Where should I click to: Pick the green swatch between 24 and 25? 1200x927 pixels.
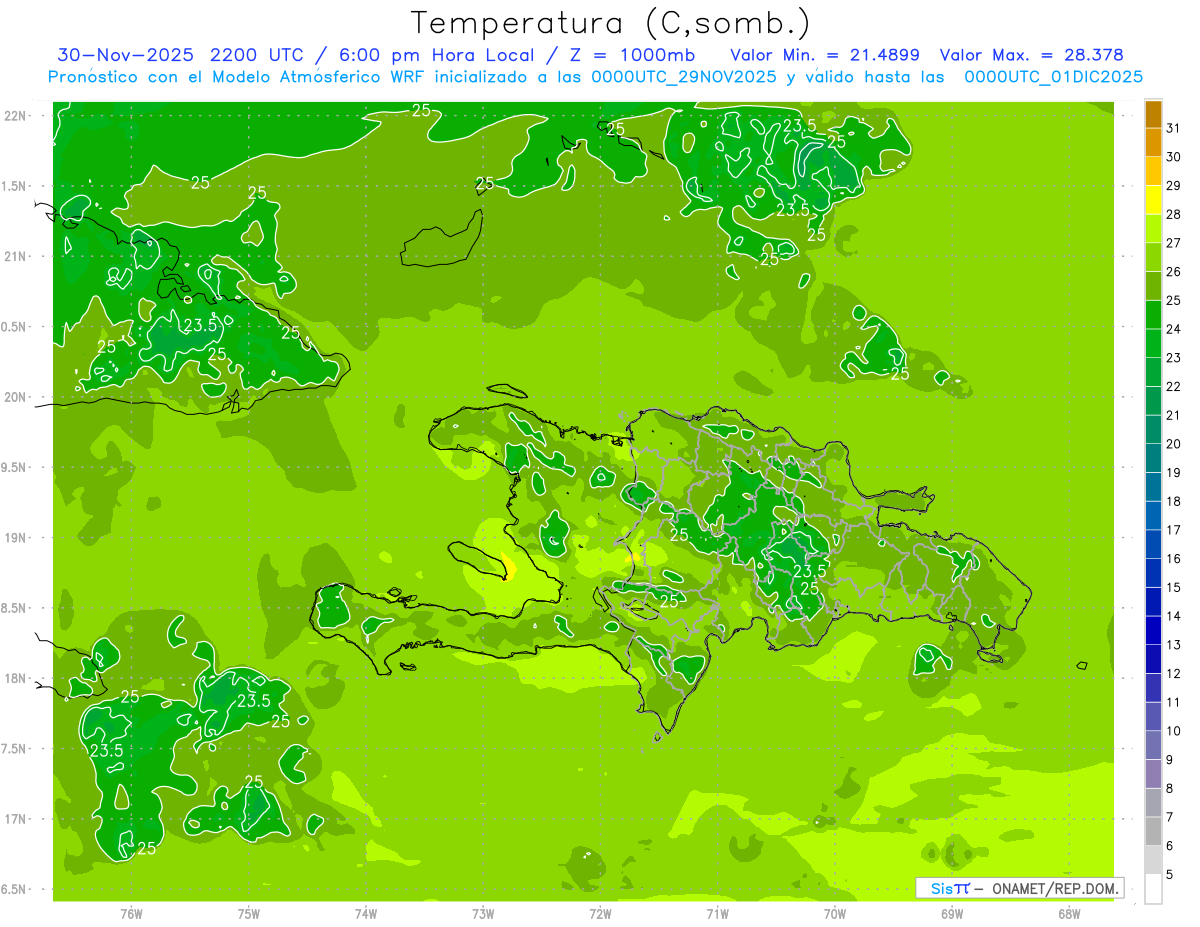1153,315
